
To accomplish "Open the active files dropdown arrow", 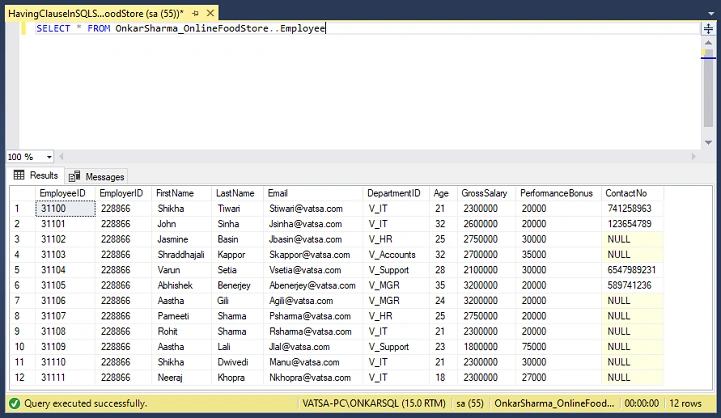I will click(x=711, y=14).
